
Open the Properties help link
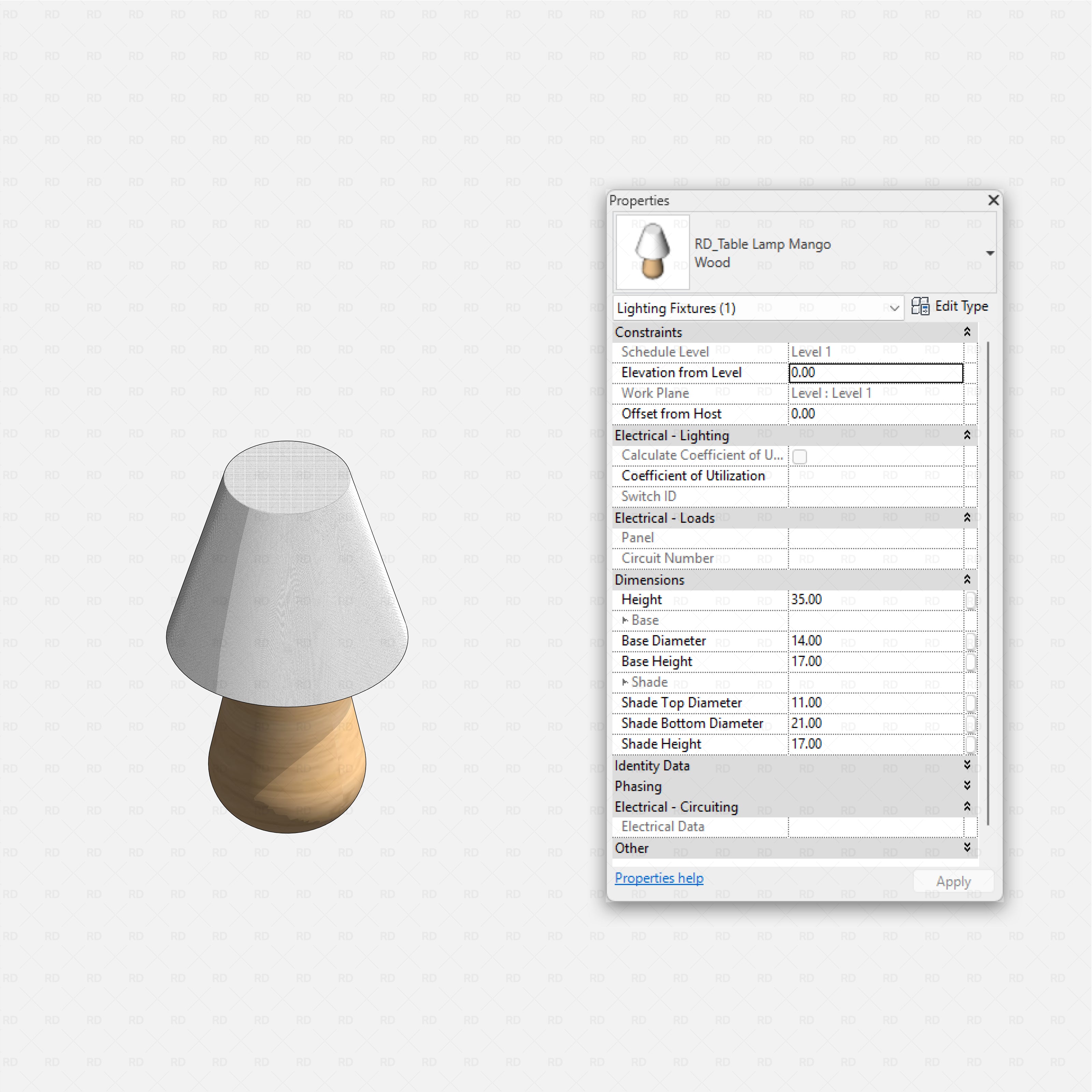click(x=659, y=878)
